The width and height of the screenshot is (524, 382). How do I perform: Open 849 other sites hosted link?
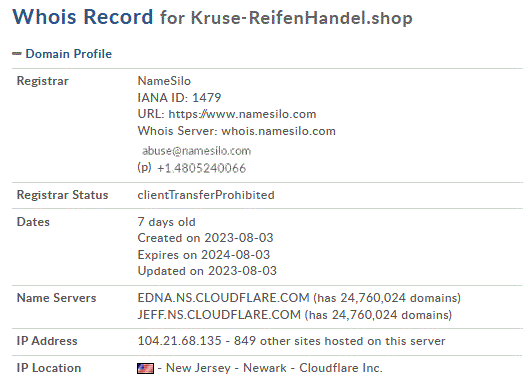click(x=340, y=341)
